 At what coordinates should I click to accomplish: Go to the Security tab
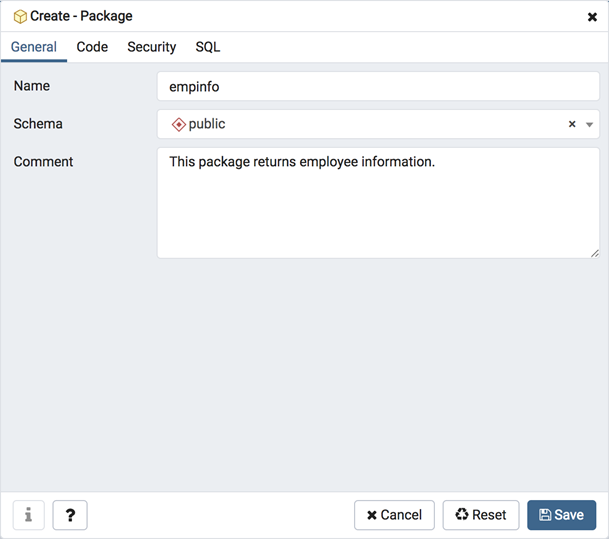click(151, 47)
